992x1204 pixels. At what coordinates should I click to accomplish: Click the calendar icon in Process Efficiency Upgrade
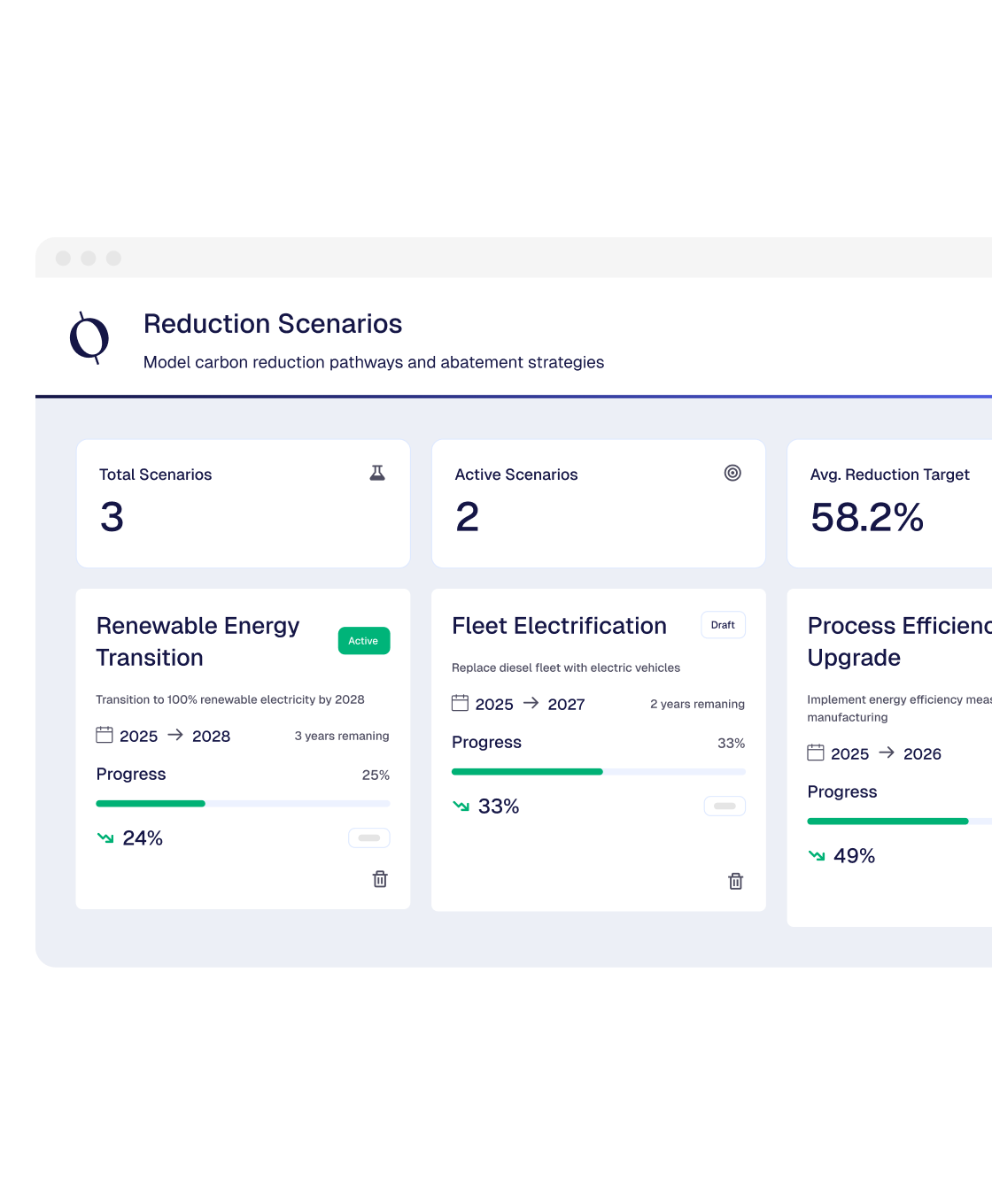coord(816,752)
